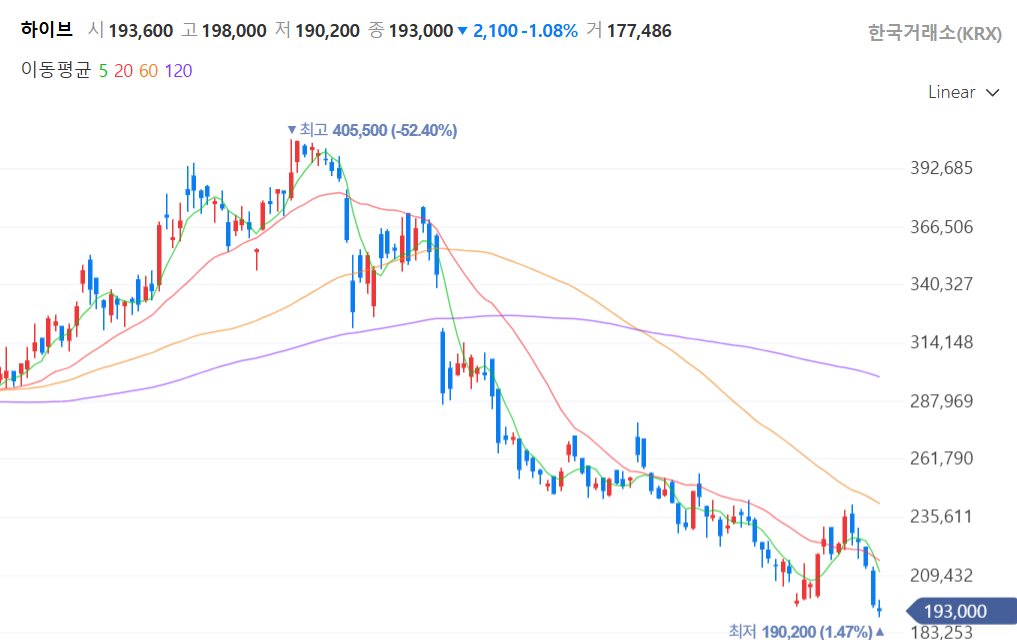Click the 366,506 price axis label
This screenshot has height=640, width=1017.
click(x=942, y=227)
